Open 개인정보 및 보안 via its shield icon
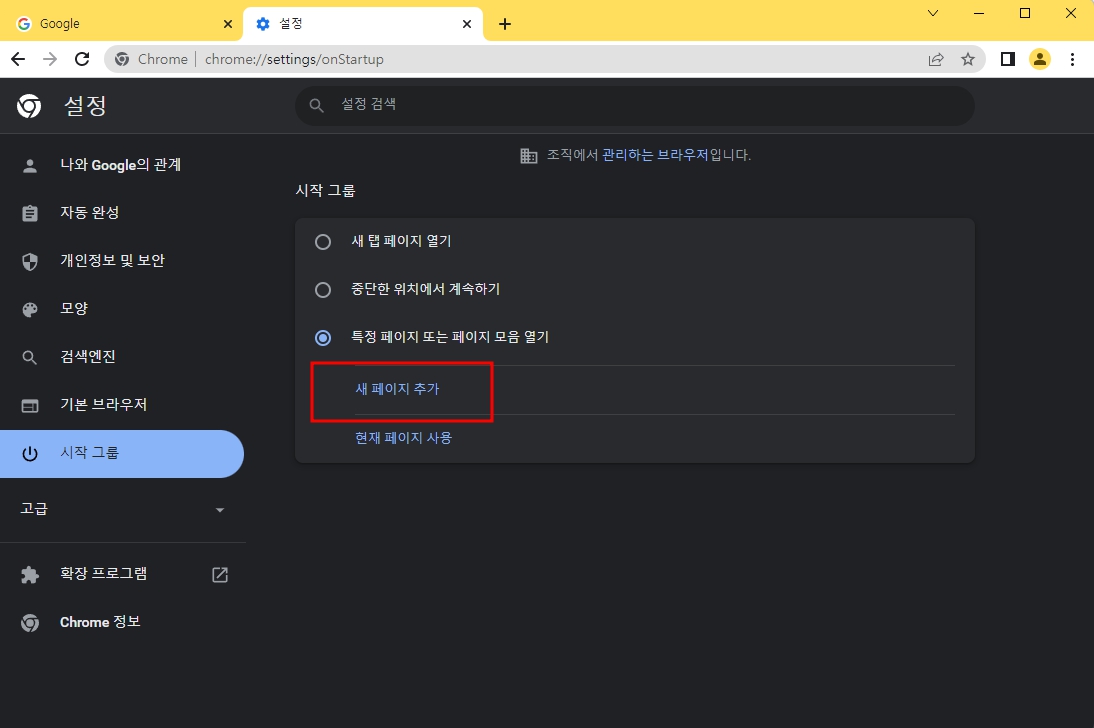This screenshot has width=1094, height=728. coord(29,260)
